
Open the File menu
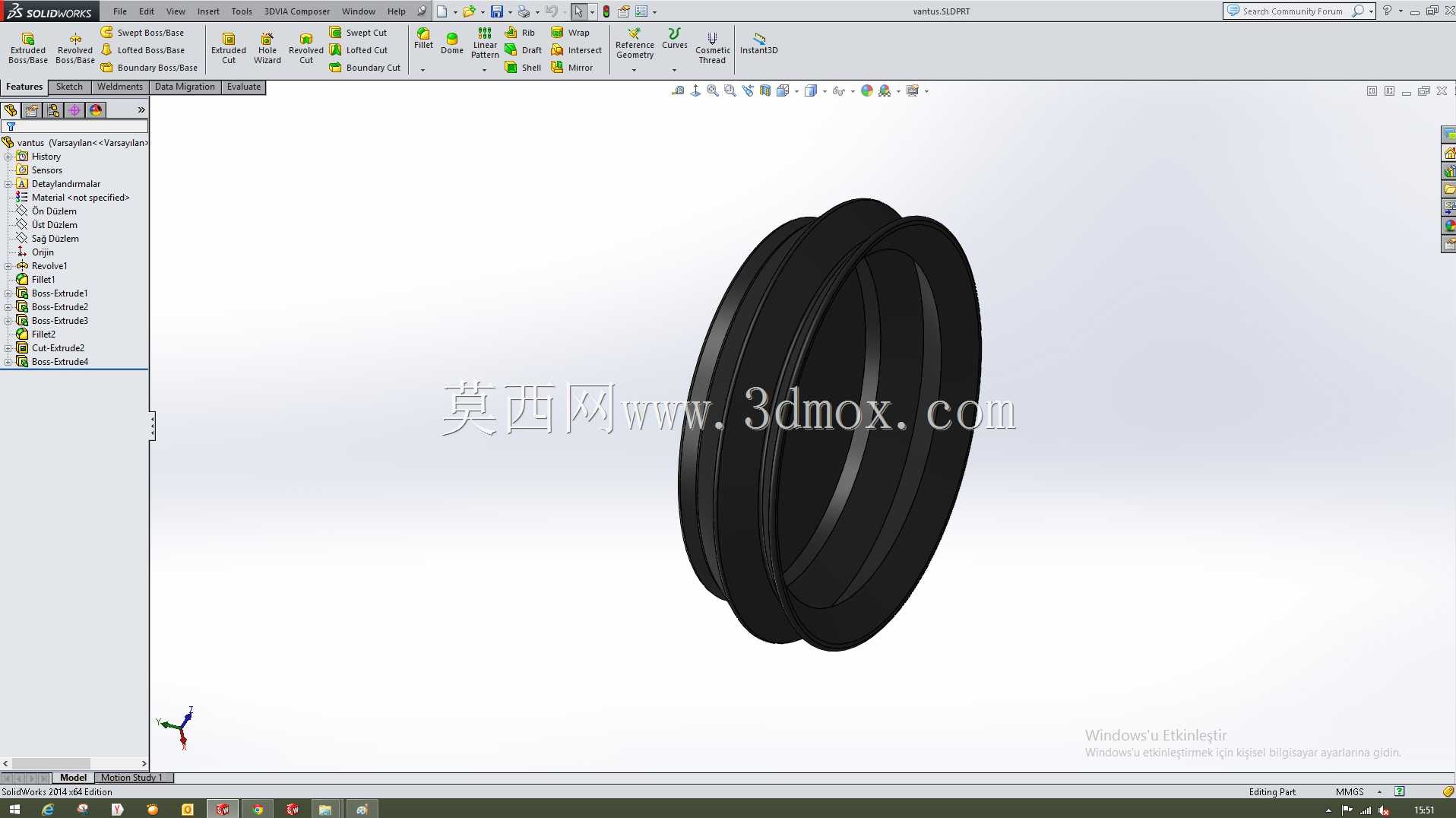(x=120, y=11)
